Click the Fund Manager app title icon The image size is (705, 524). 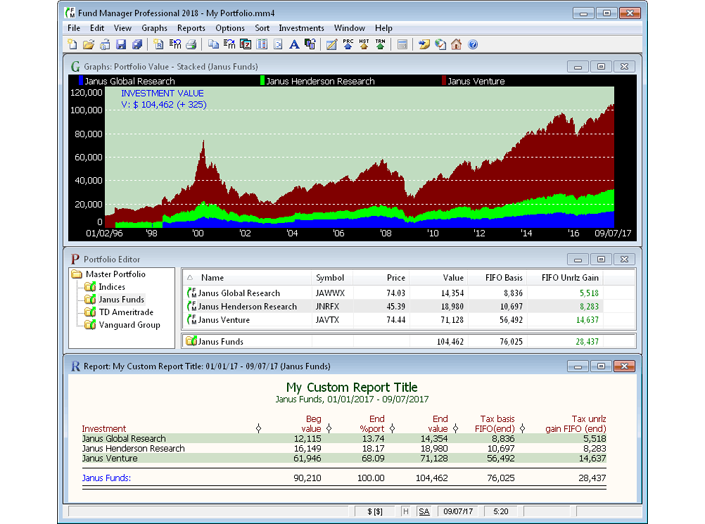[70, 13]
